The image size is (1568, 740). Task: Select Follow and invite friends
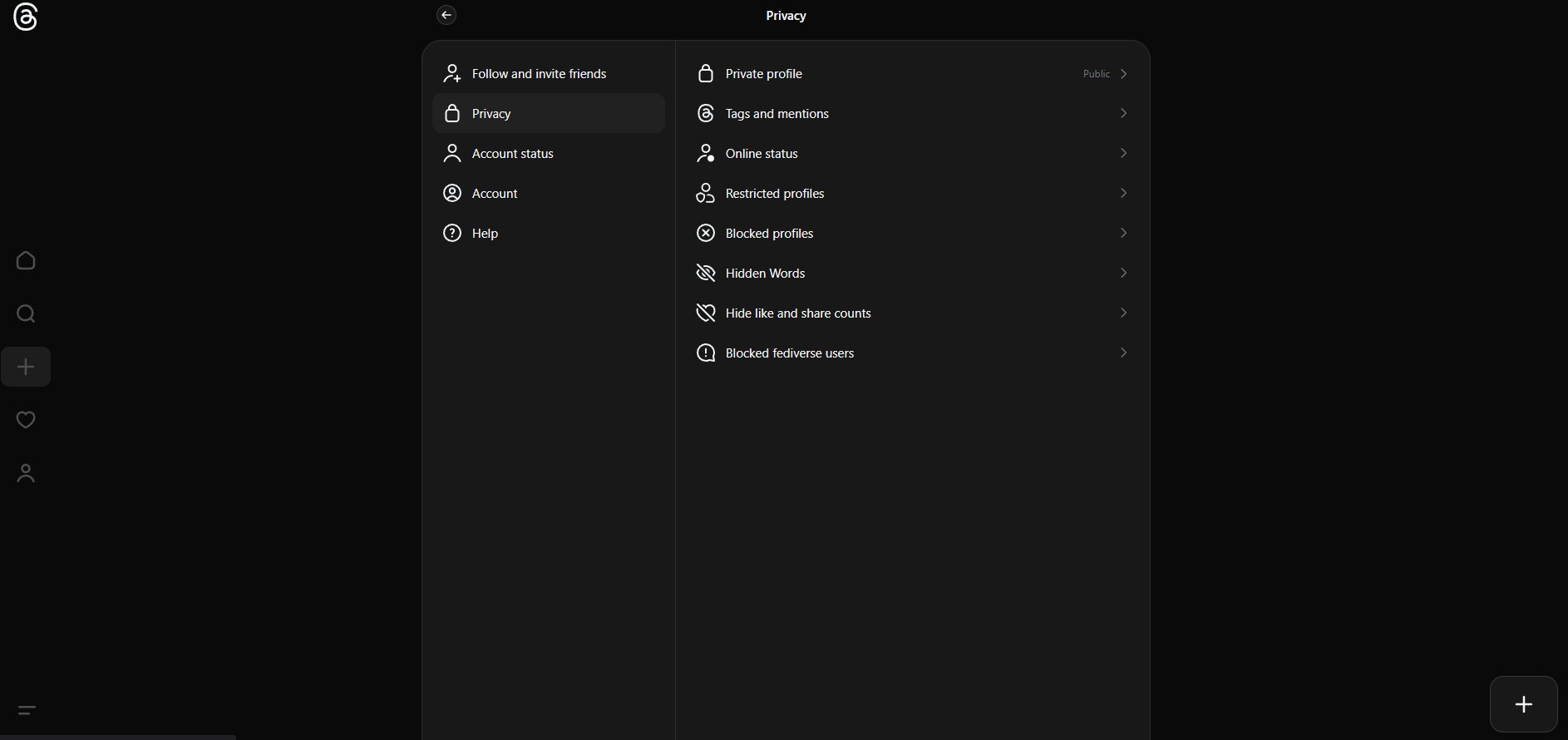tap(539, 74)
